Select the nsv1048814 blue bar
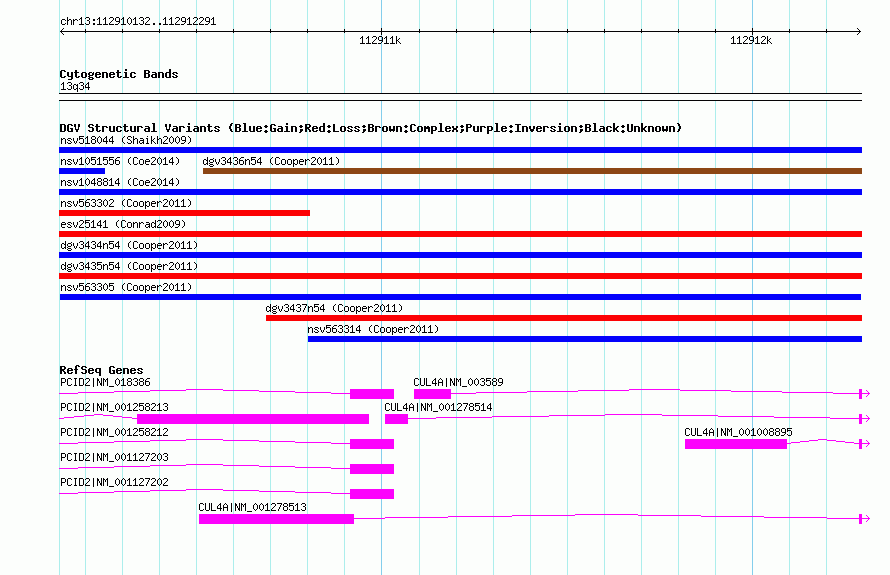The image size is (890, 575). coord(460,192)
